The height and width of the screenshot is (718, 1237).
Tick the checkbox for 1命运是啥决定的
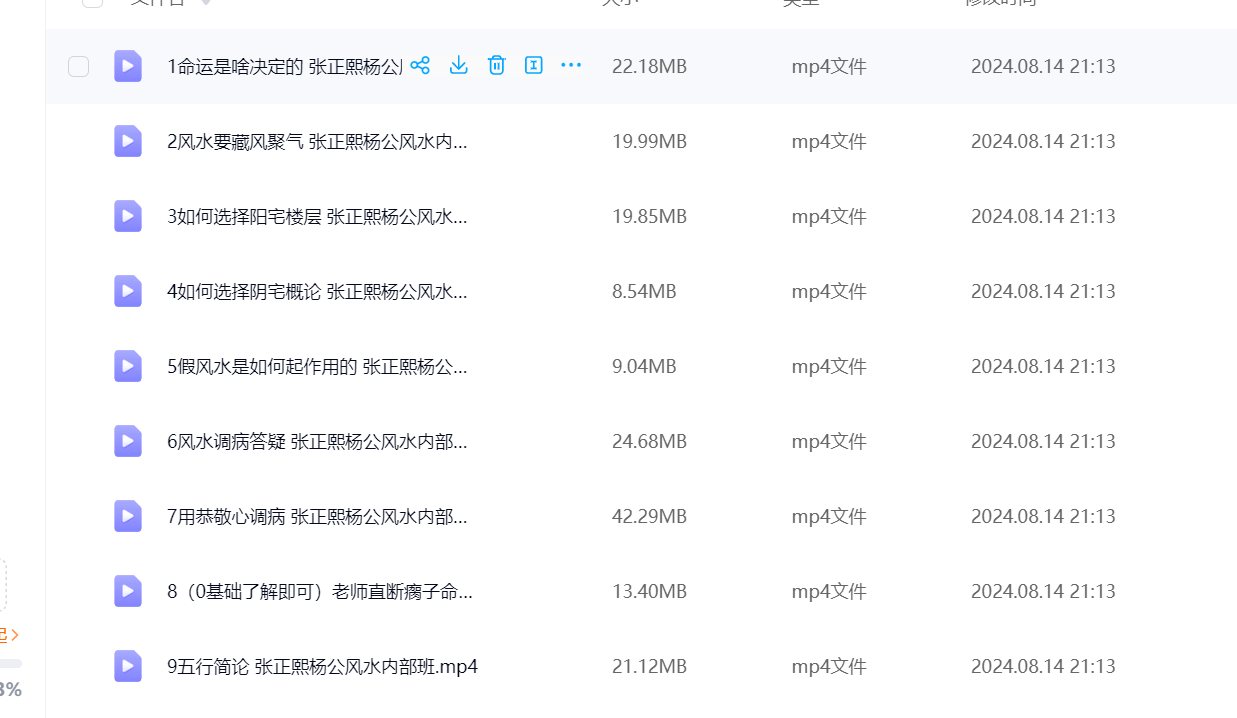tap(78, 67)
